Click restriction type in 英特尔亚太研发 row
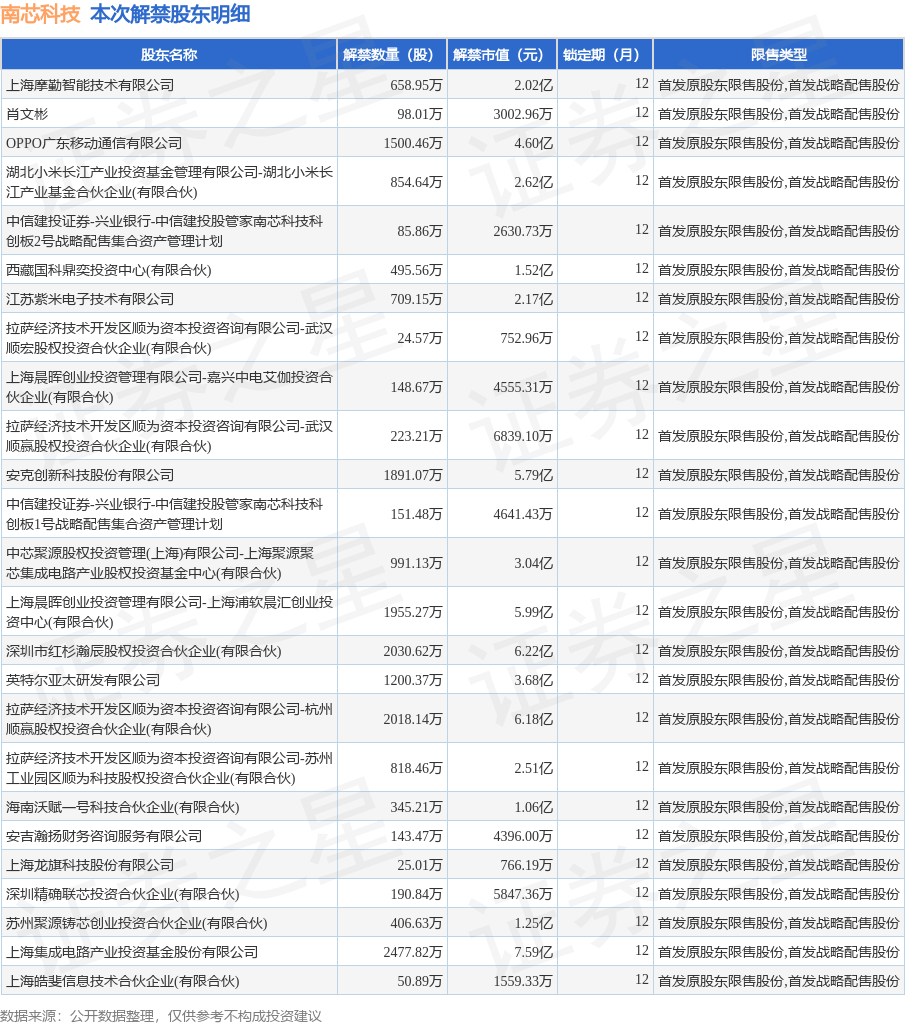This screenshot has height=1025, width=905. 778,680
